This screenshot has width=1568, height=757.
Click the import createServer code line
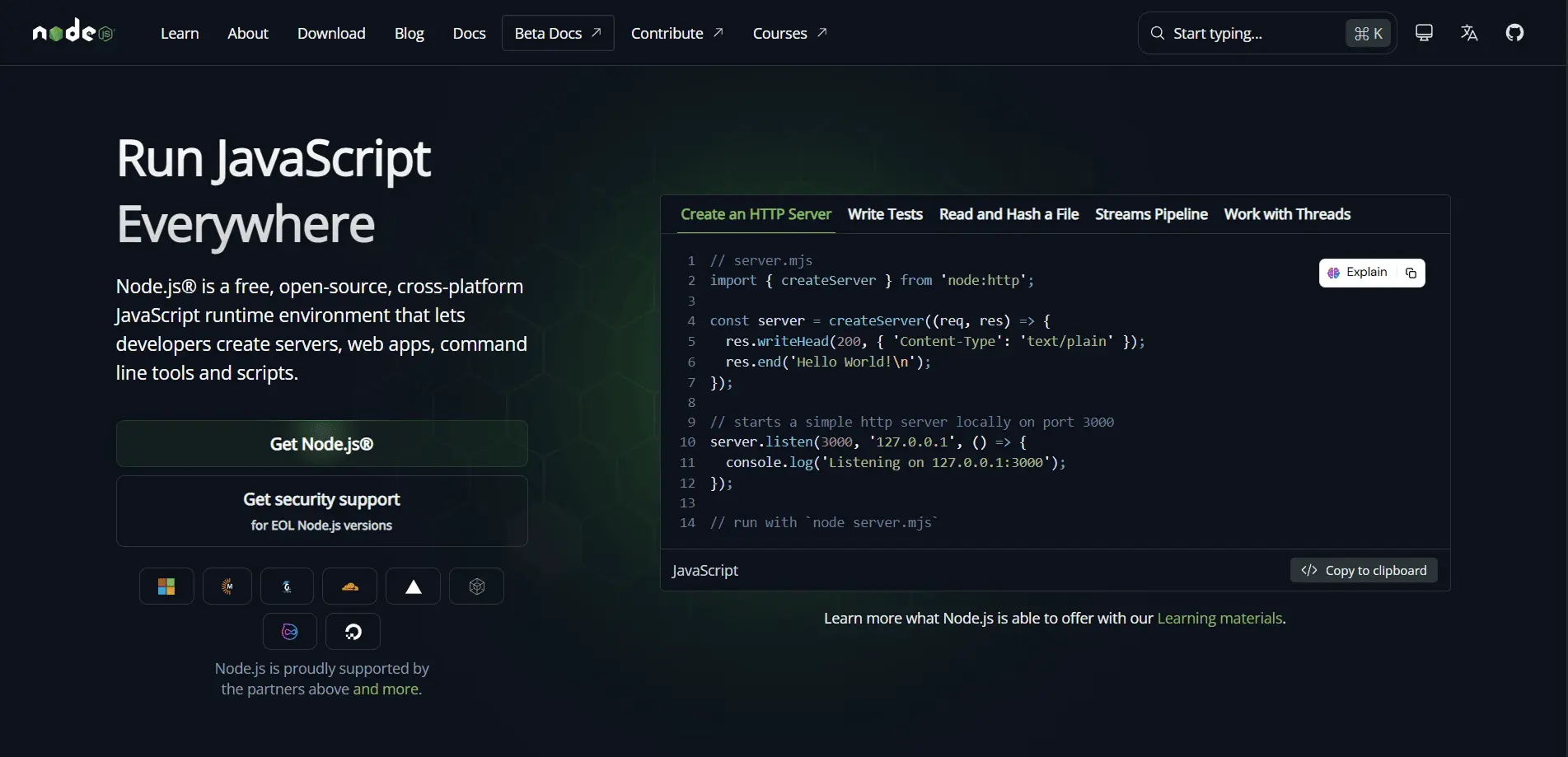pos(872,281)
